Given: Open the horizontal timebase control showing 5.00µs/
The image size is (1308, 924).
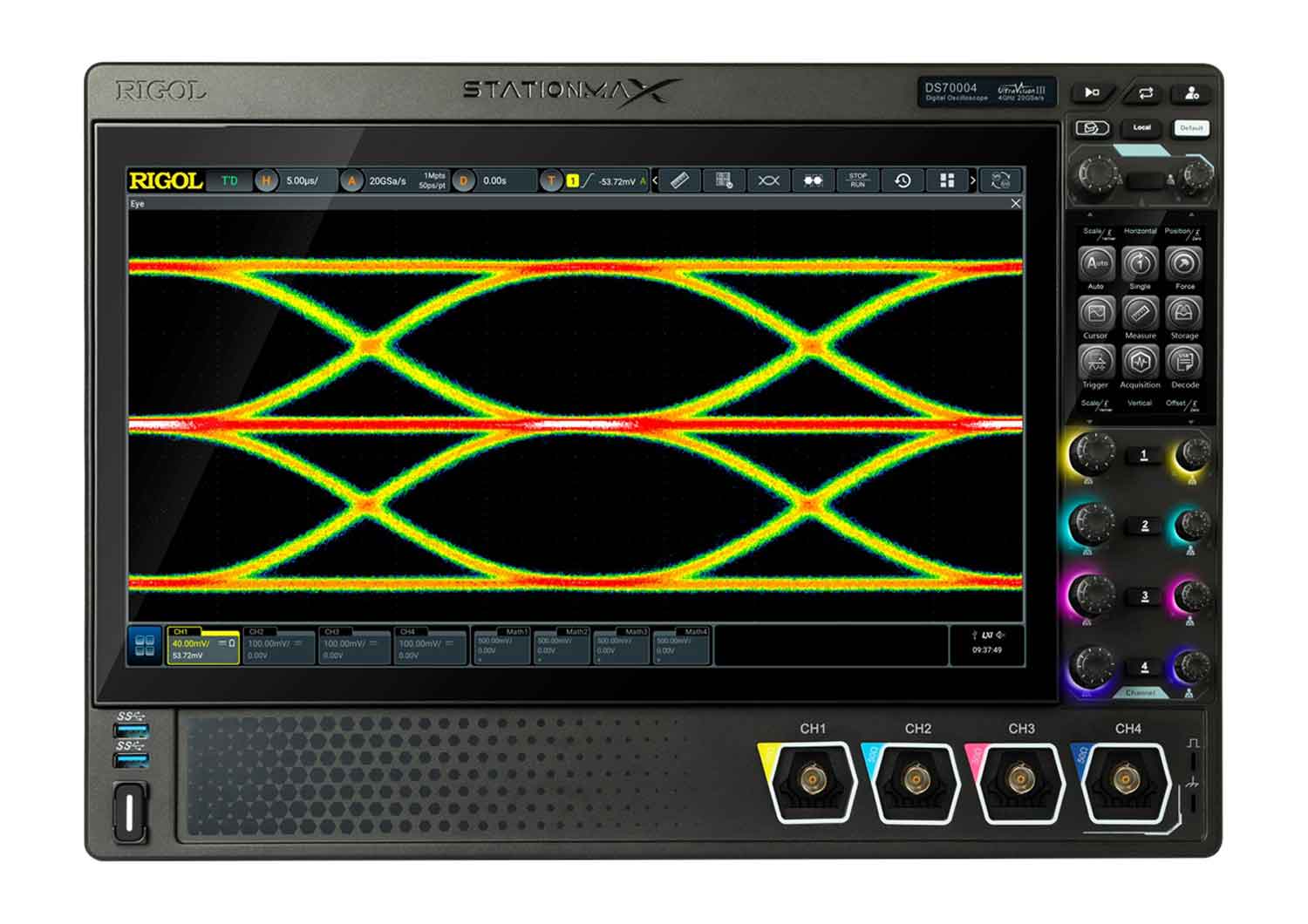Looking at the screenshot, I should coord(301,181).
